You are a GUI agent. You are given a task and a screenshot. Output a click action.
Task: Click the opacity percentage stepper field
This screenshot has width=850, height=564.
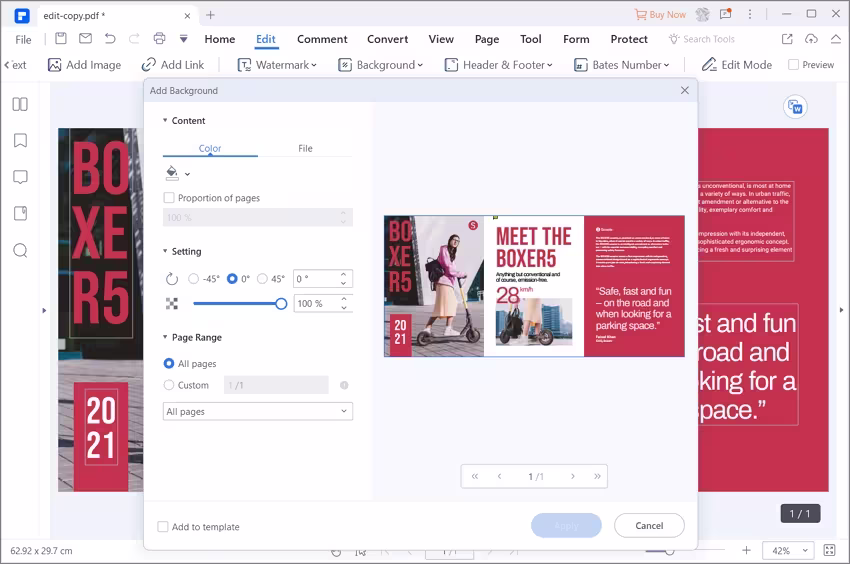pos(323,304)
